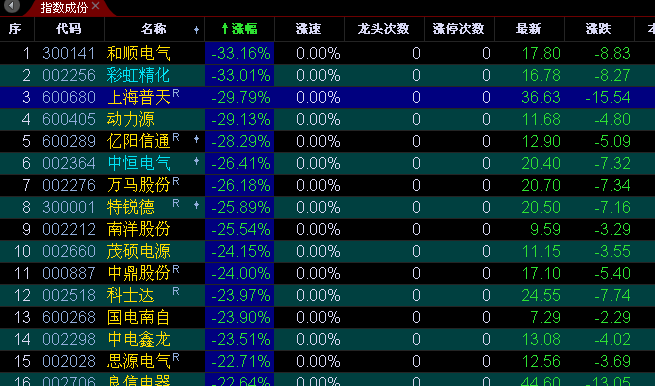
Task: Click latest price 36.63
Action: 541,97
